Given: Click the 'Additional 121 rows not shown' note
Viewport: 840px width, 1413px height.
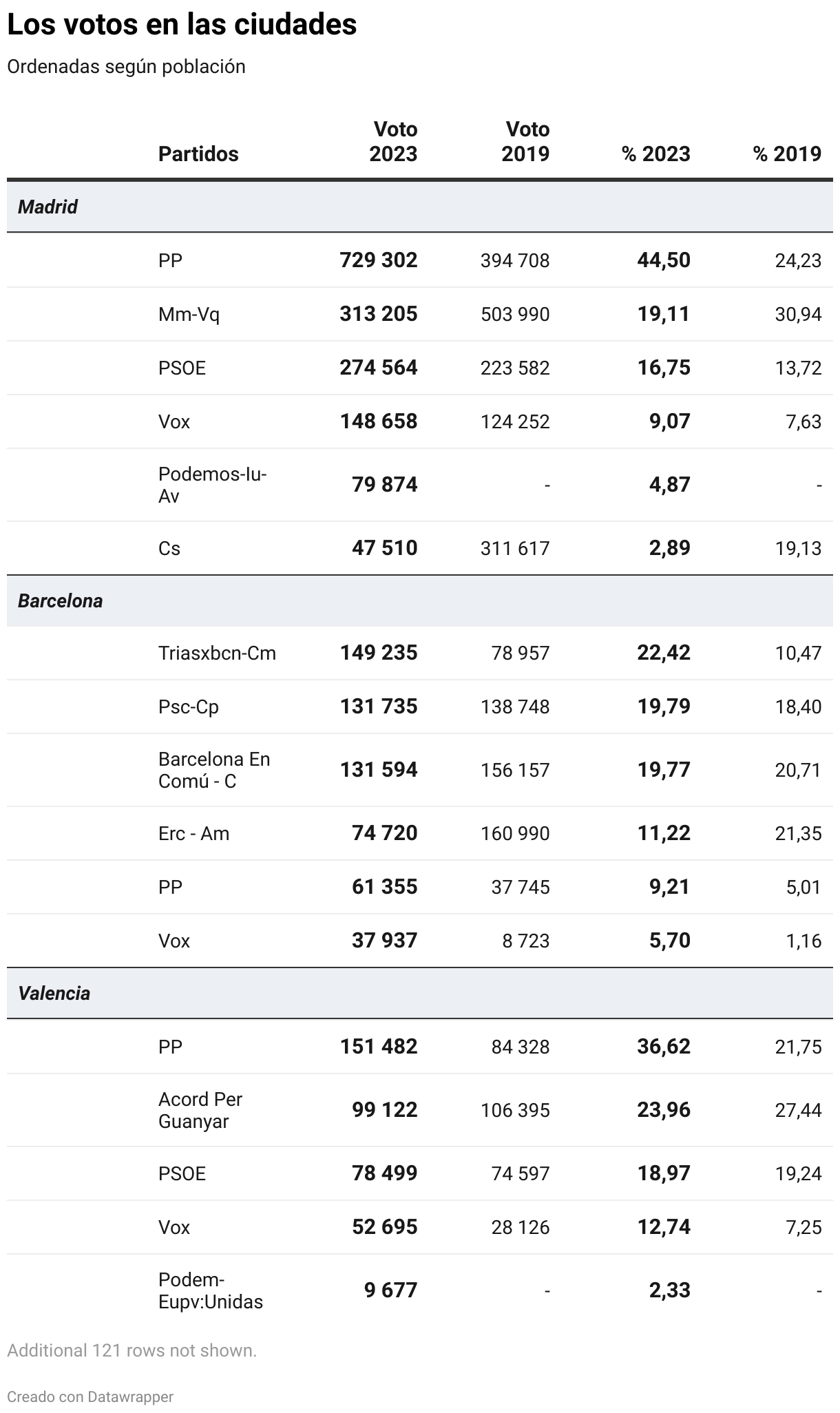Looking at the screenshot, I should coord(132,1350).
